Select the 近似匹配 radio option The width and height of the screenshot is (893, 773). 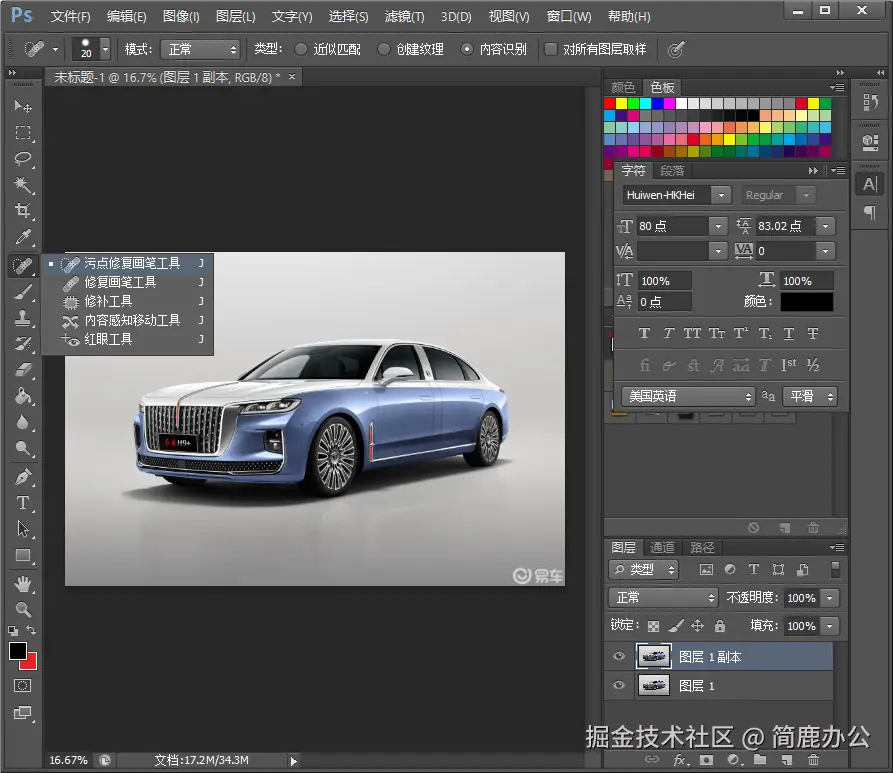(x=302, y=49)
